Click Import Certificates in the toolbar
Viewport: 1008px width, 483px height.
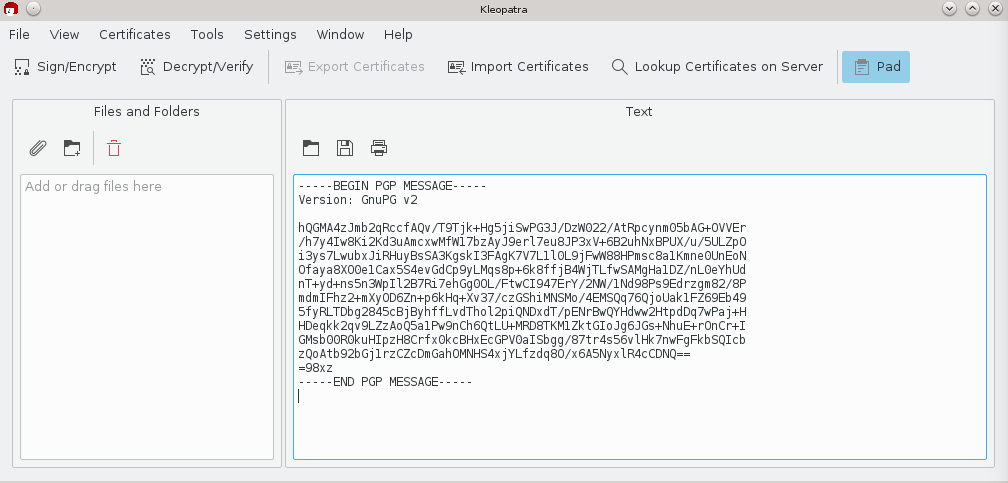[518, 67]
